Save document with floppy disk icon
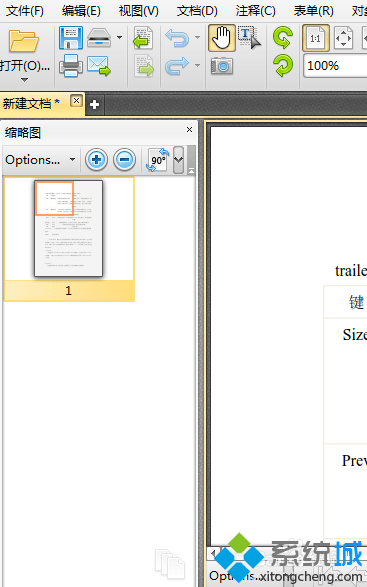Screen dimensions: 367x587 click(71, 37)
